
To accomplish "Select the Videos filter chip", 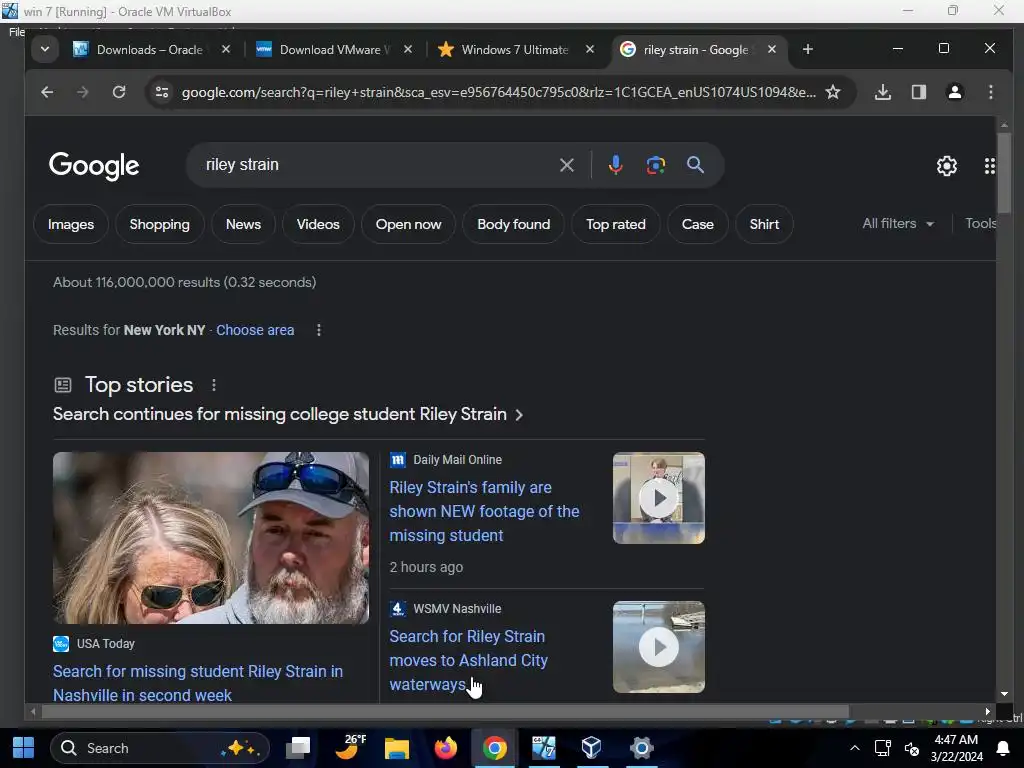I will click(318, 224).
